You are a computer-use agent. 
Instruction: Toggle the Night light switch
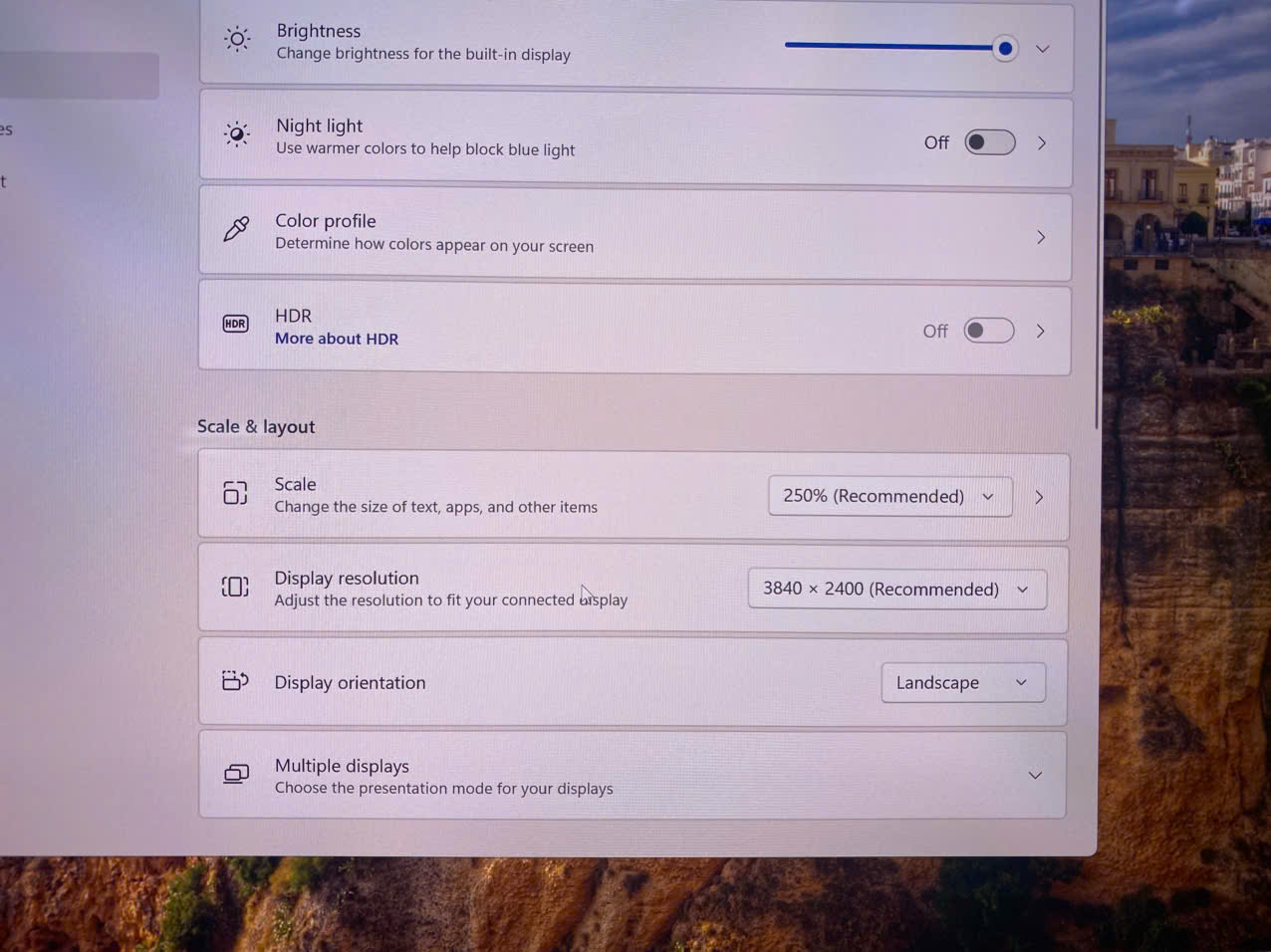(990, 142)
